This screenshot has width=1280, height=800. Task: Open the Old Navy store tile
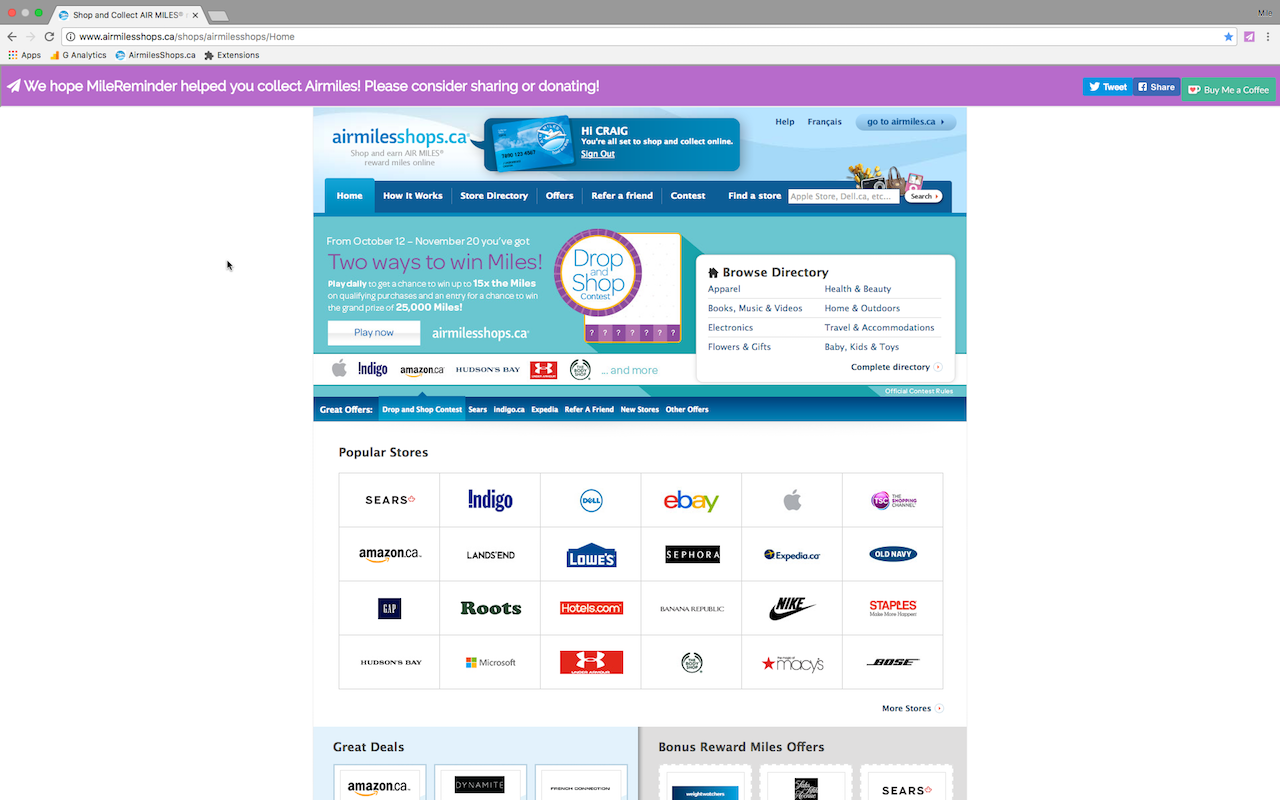click(893, 554)
